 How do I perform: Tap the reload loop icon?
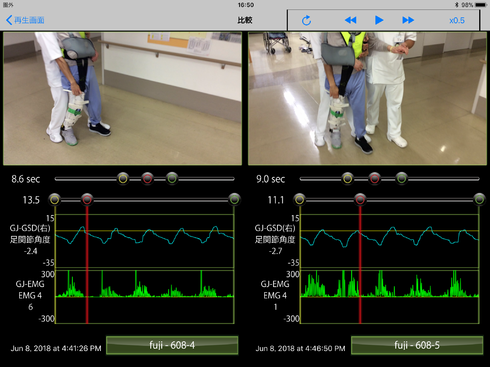click(306, 20)
